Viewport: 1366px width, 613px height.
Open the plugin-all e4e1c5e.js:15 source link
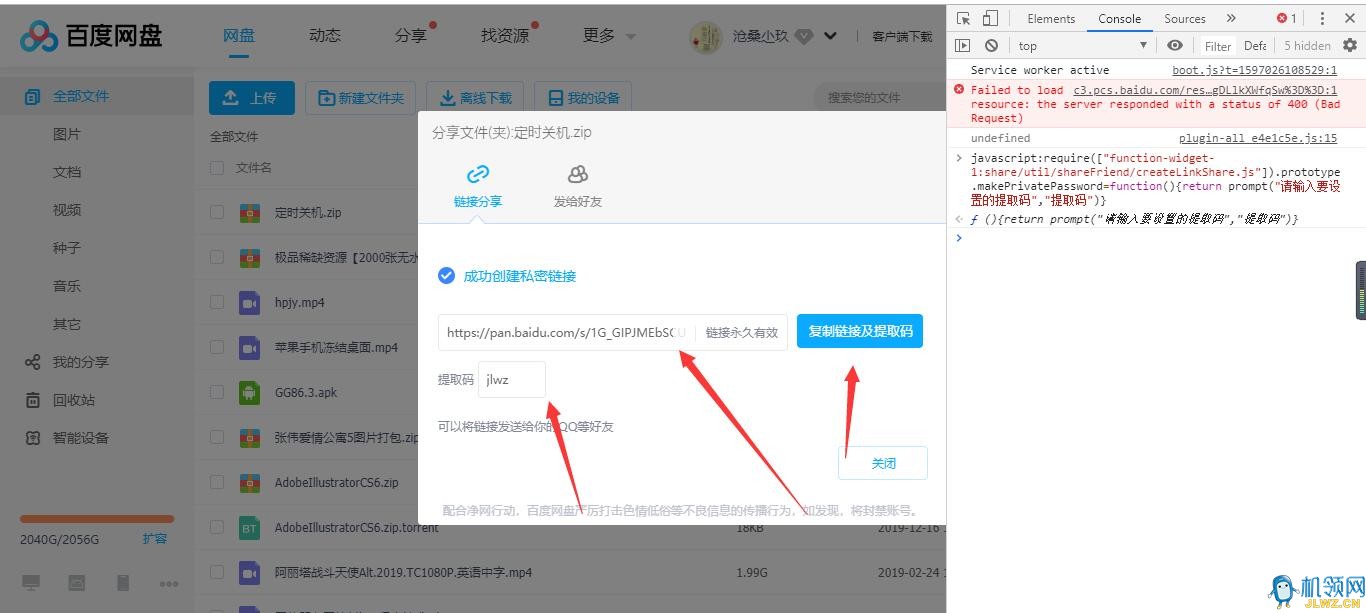point(1258,138)
